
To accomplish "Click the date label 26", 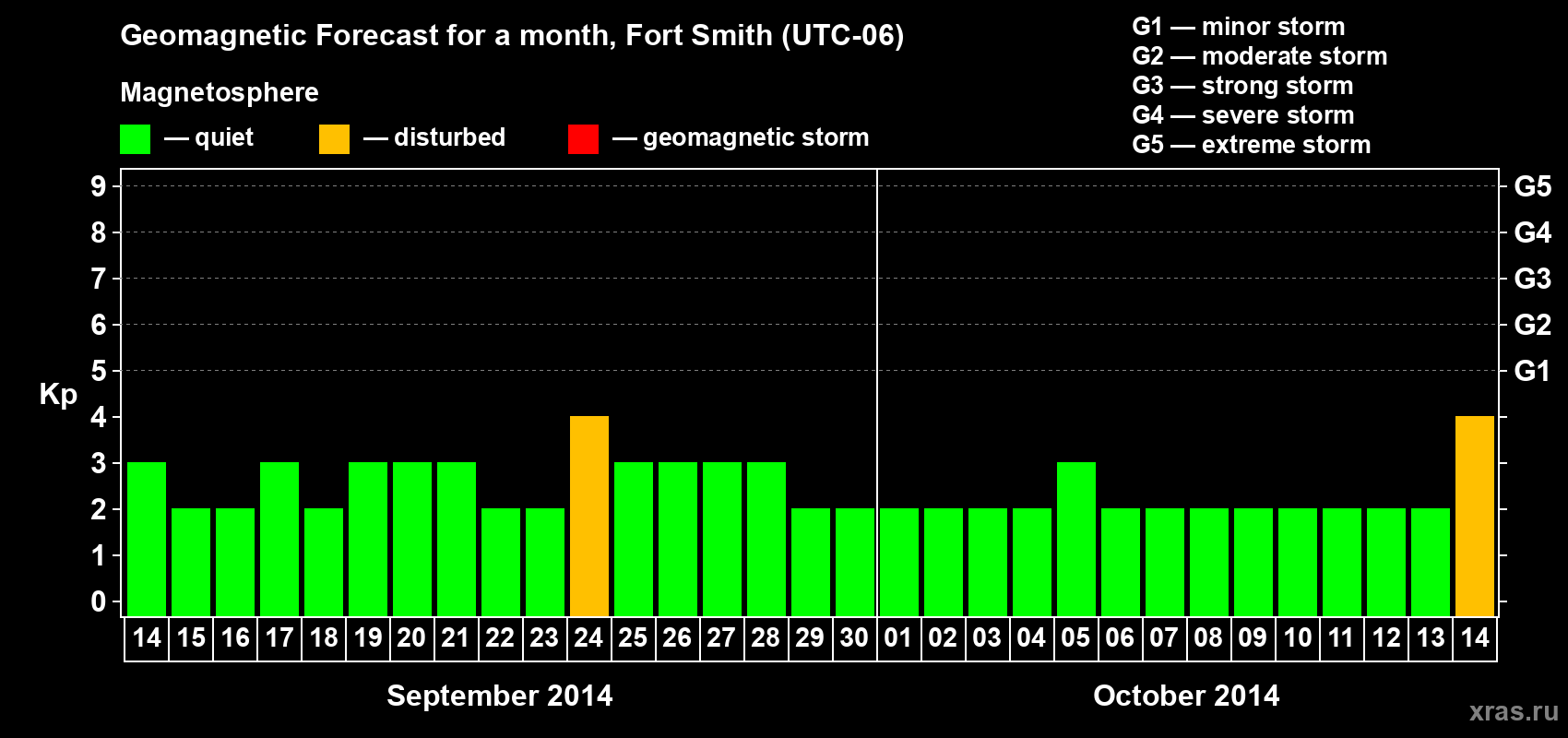I will [678, 638].
